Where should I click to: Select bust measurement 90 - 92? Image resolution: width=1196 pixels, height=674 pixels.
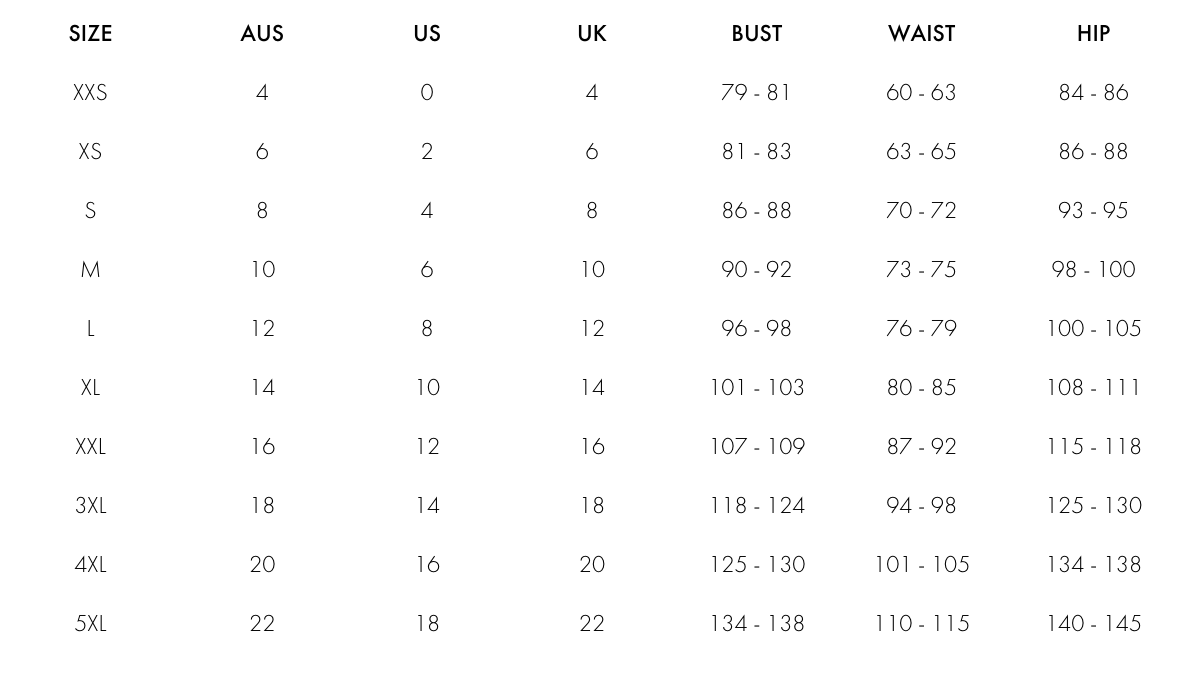click(x=756, y=270)
